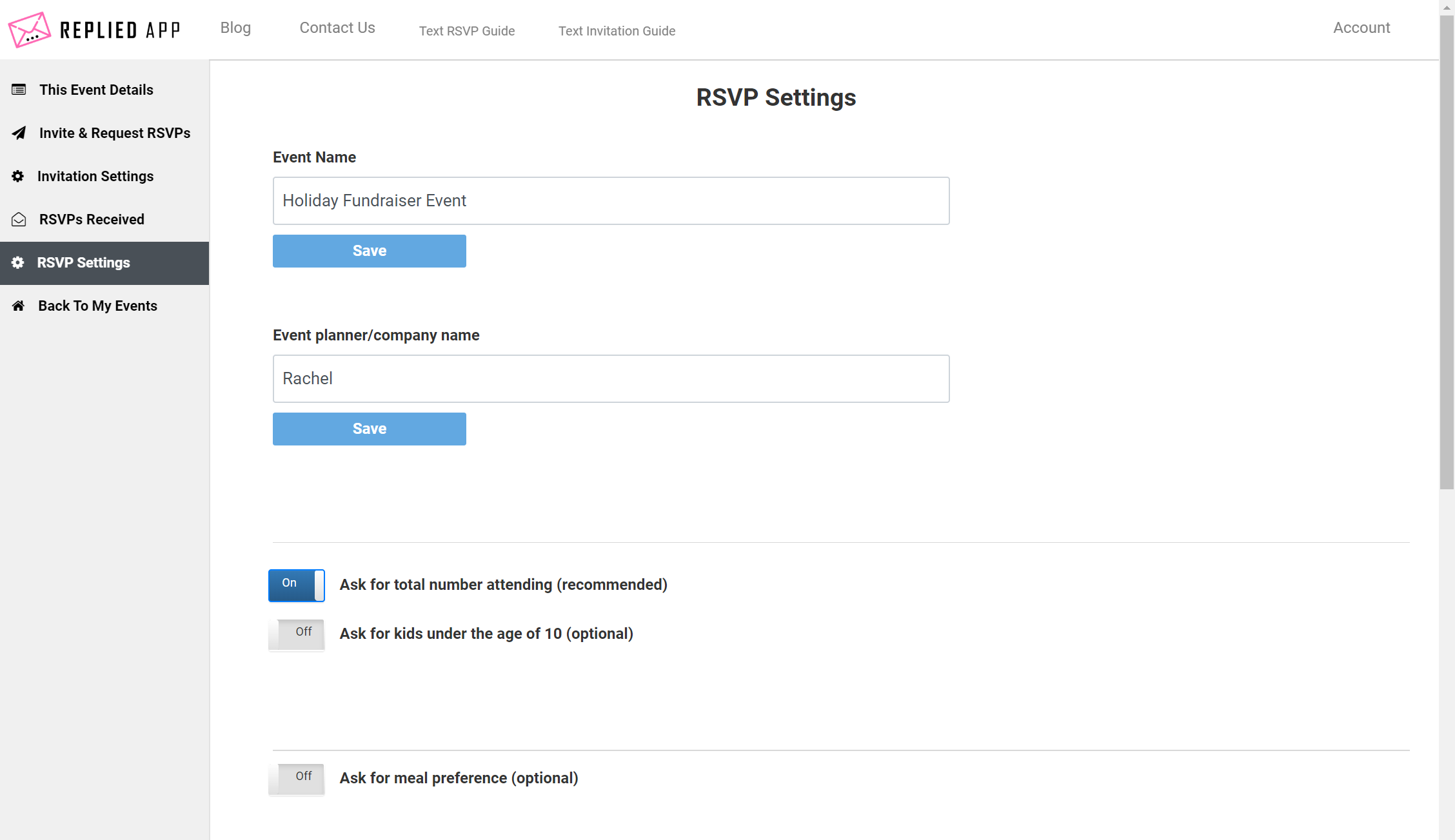
Task: Navigate to Contact Us
Action: coord(337,28)
